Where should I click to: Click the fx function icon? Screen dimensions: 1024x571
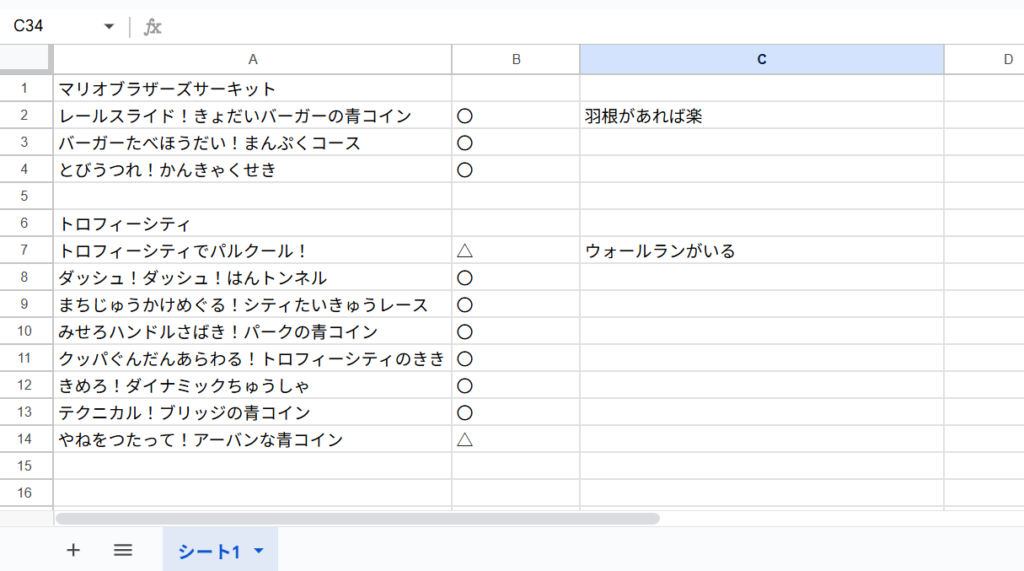point(152,26)
